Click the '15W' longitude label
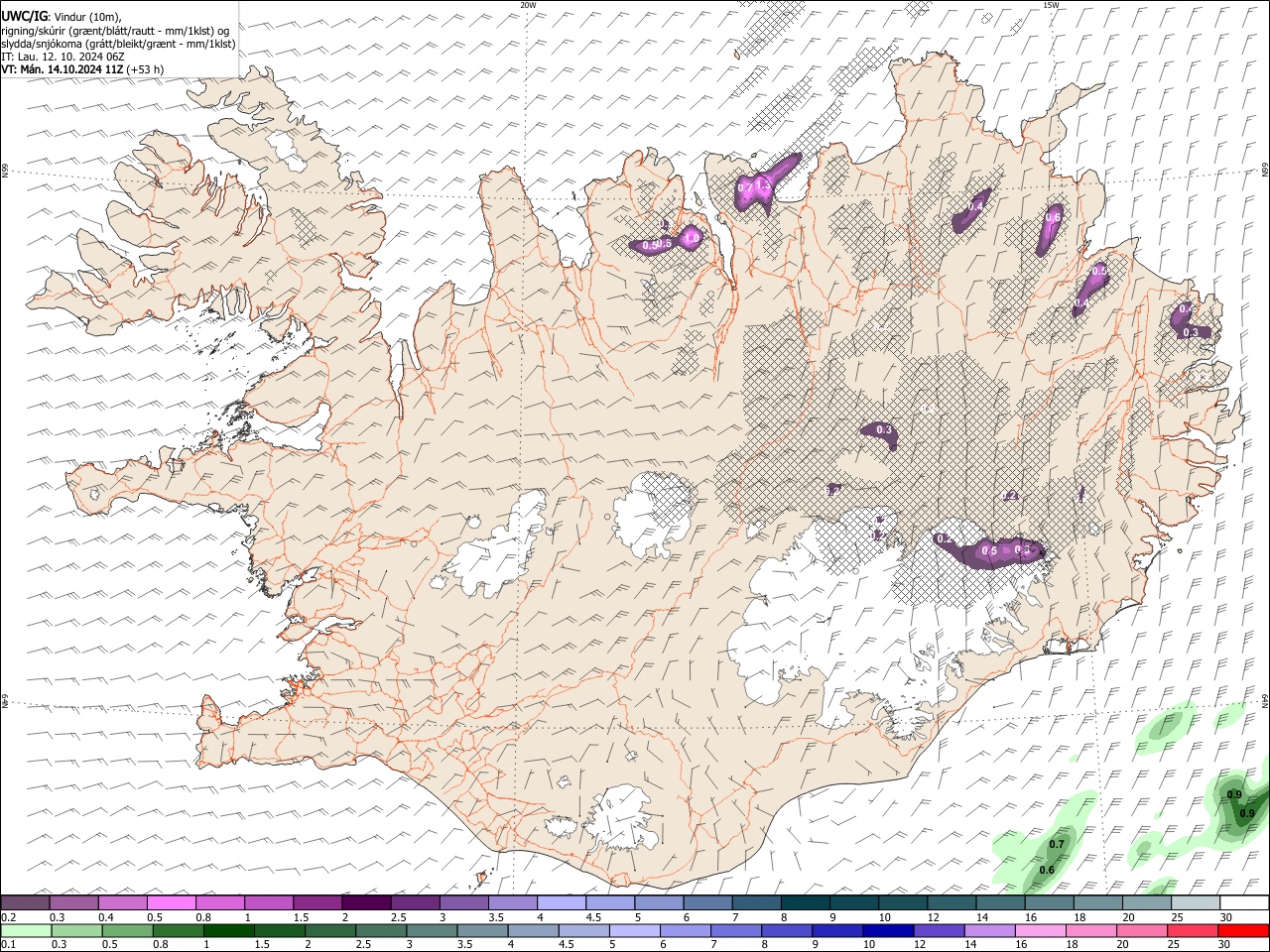 [x=1051, y=5]
